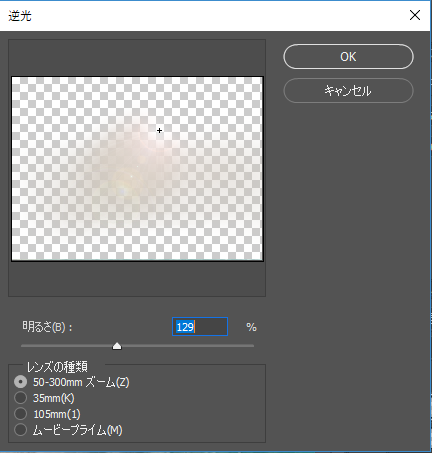Image resolution: width=432 pixels, height=453 pixels.
Task: Select the 50-300mm ズーム radio button
Action: point(21,382)
